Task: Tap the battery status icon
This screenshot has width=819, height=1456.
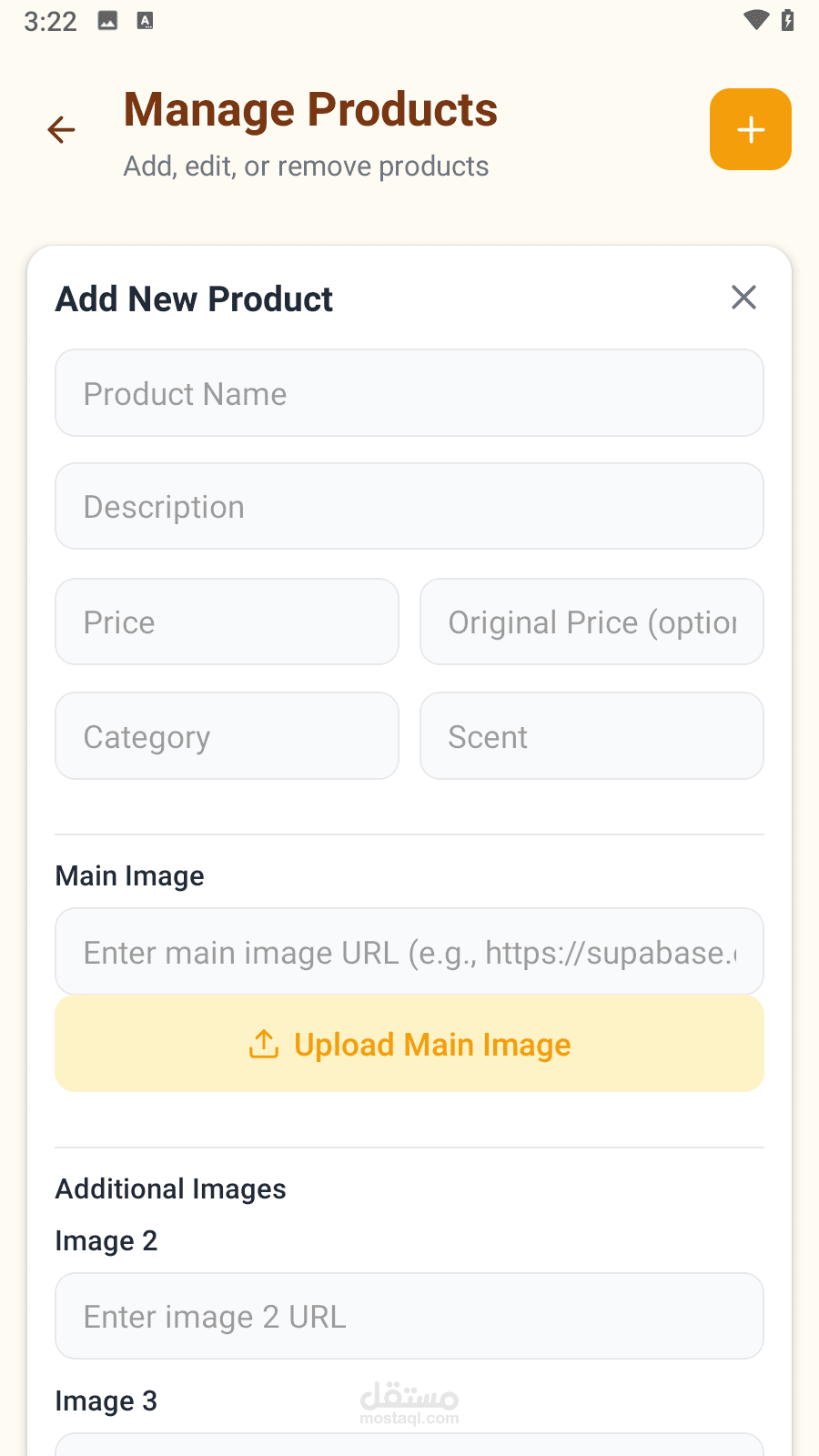Action: (788, 20)
